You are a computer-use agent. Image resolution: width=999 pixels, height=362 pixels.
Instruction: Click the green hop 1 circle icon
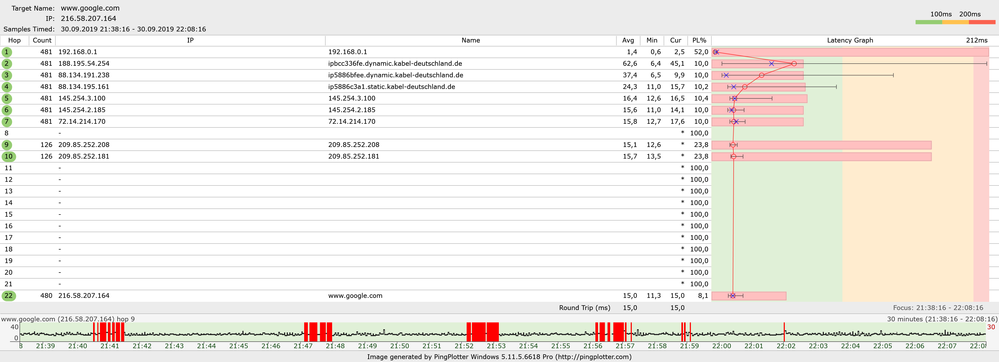7,52
